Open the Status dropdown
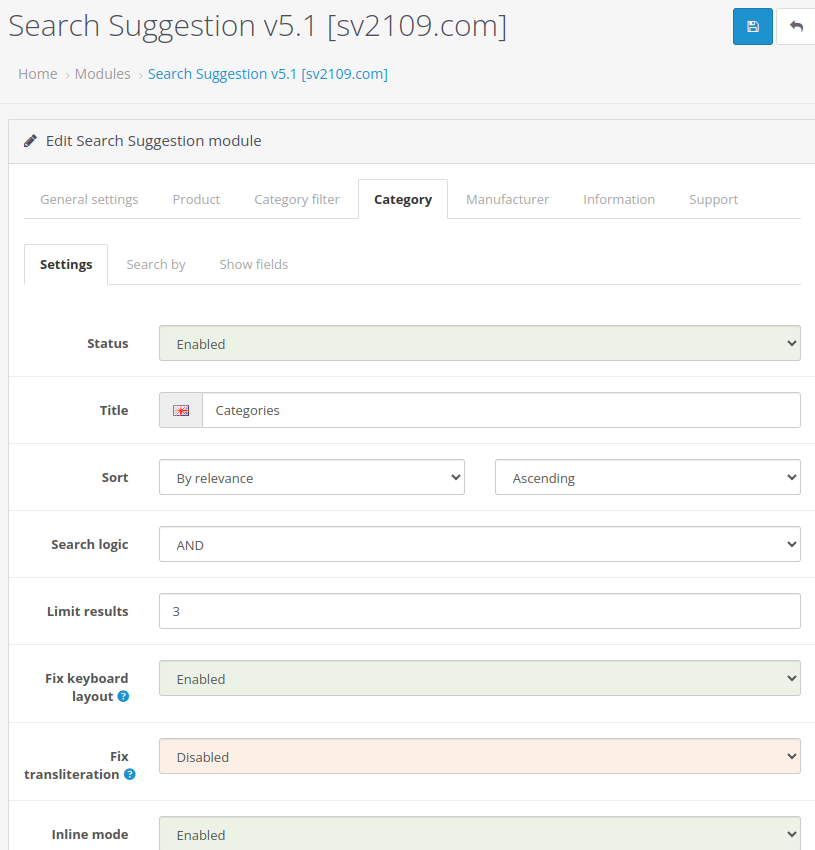 click(480, 343)
